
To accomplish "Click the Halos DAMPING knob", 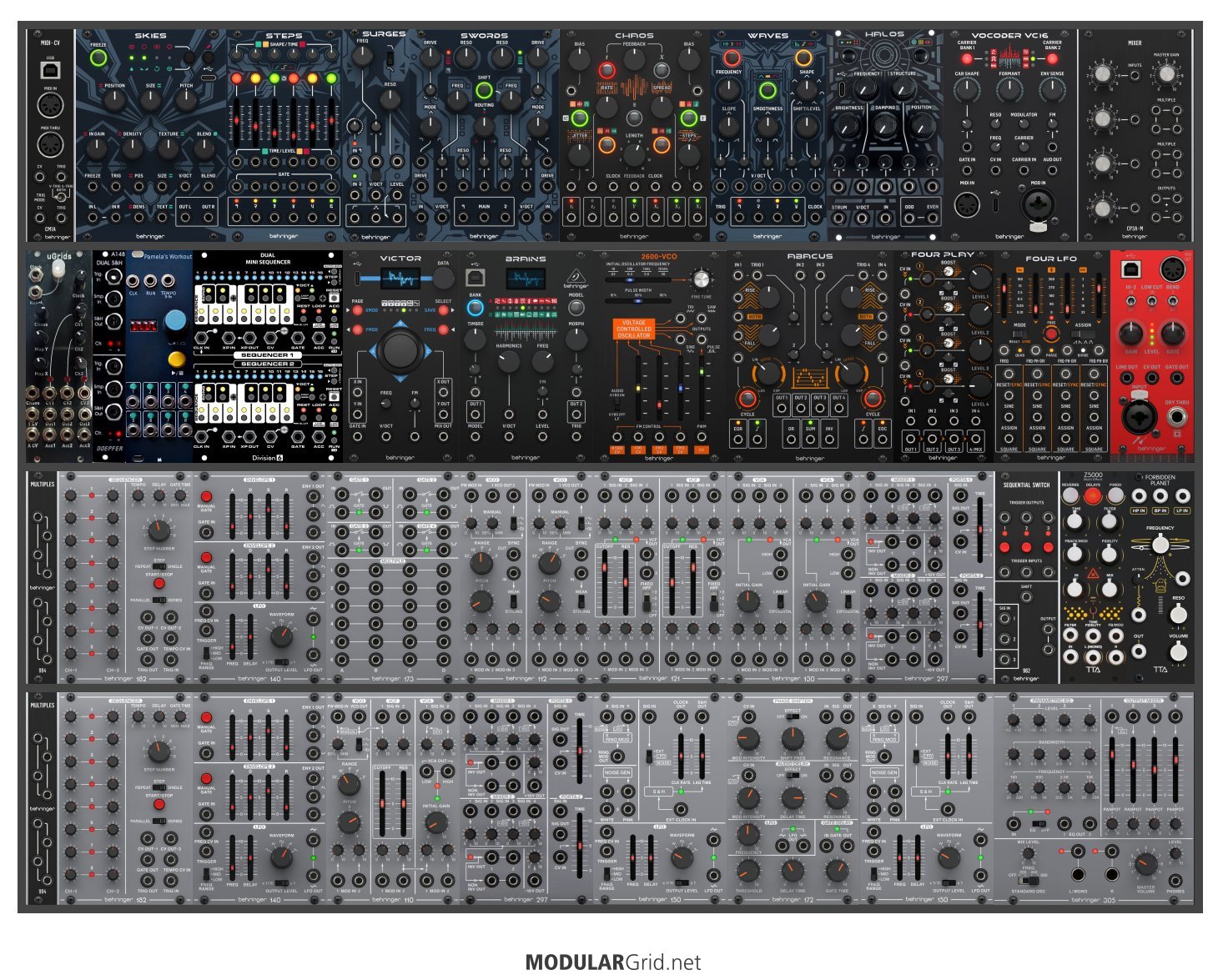I will (x=884, y=126).
